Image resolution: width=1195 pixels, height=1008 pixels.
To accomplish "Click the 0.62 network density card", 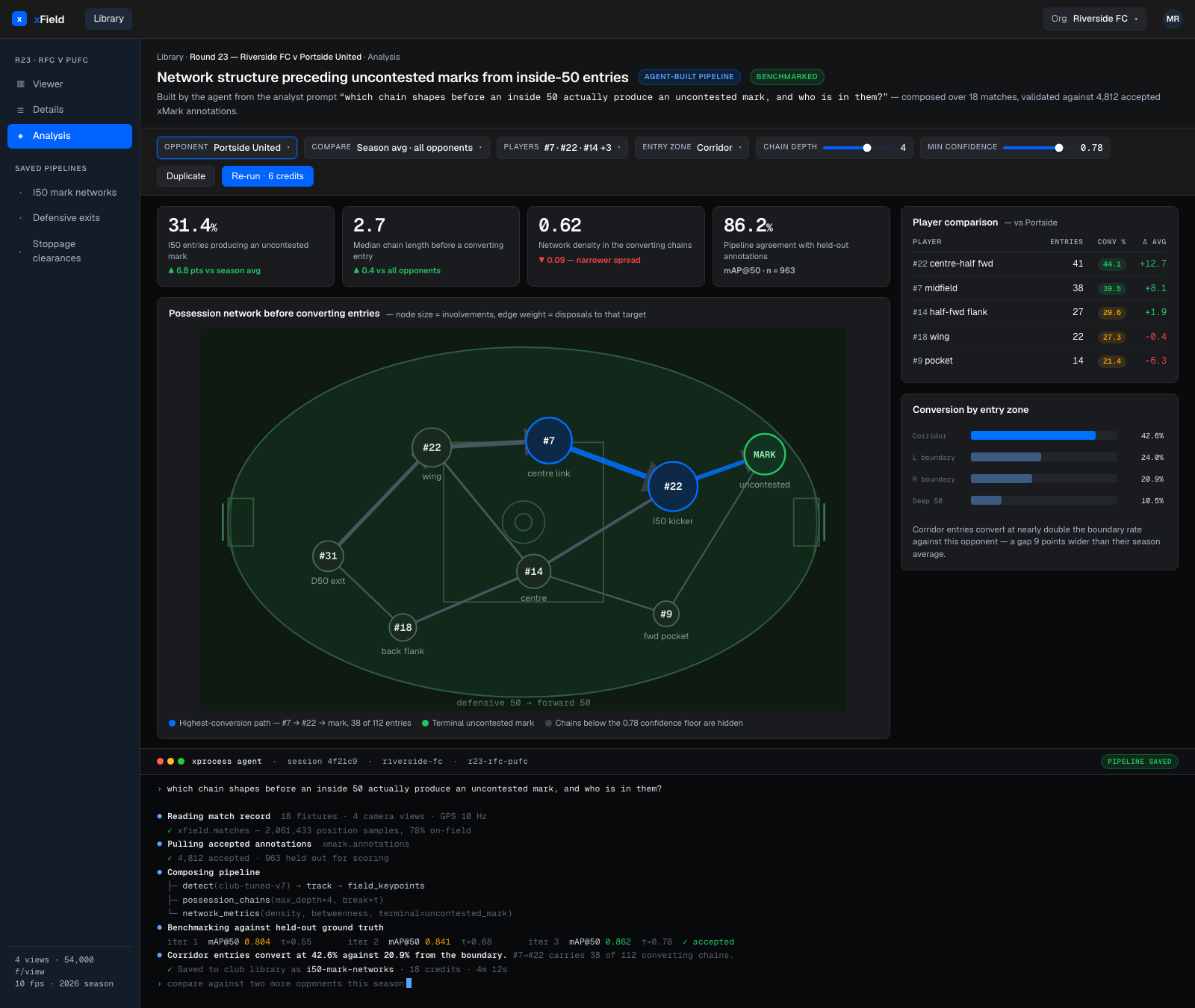I will [x=616, y=246].
